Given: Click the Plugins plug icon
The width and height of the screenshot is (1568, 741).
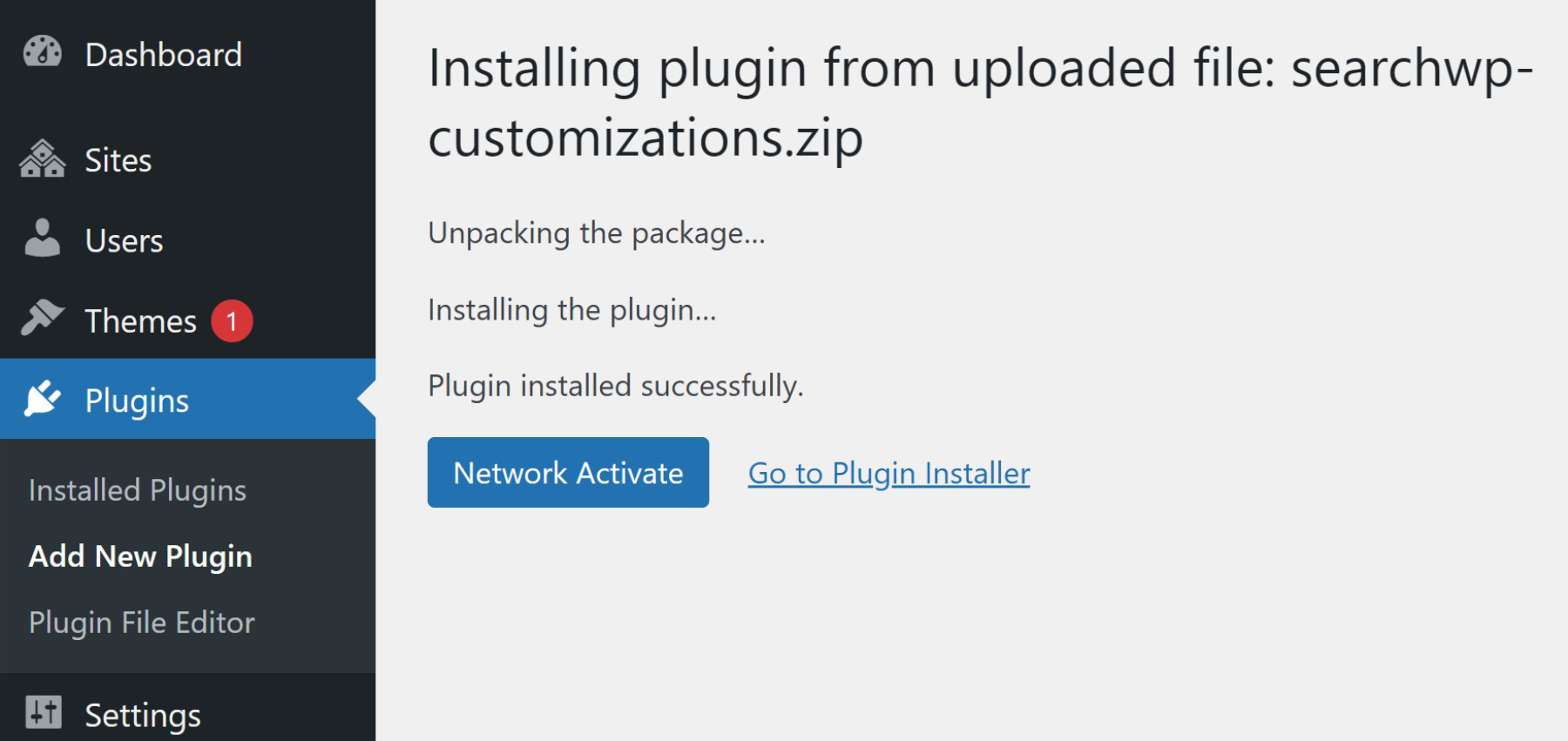Looking at the screenshot, I should pos(42,400).
